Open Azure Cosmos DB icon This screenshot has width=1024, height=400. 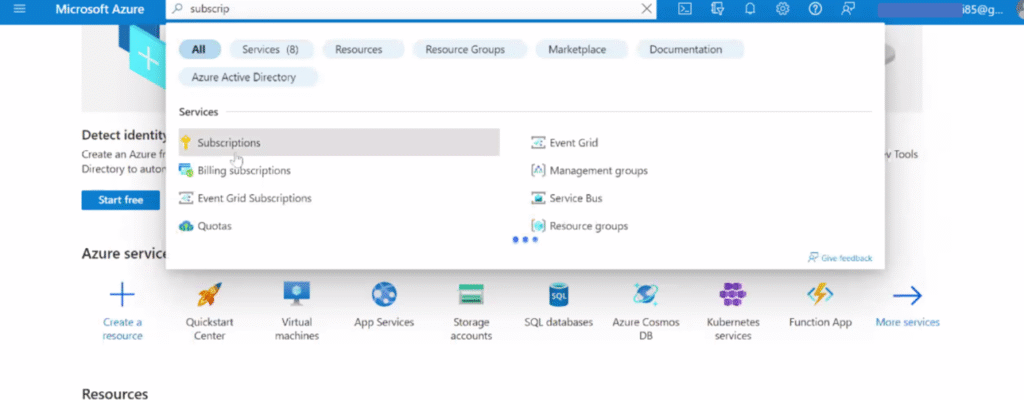pos(645,295)
